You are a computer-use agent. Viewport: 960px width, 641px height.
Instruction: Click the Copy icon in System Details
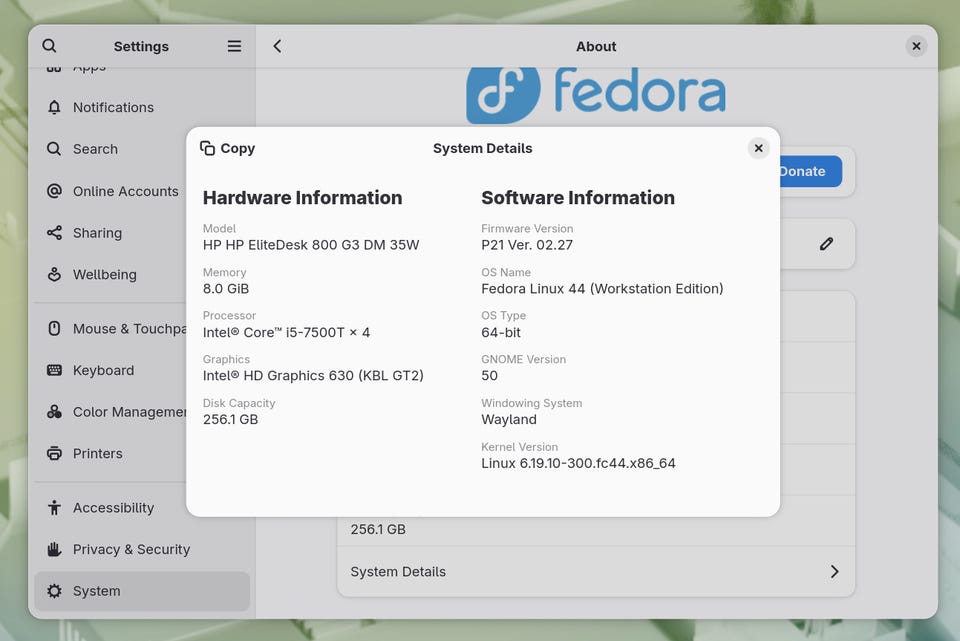pyautogui.click(x=208, y=148)
